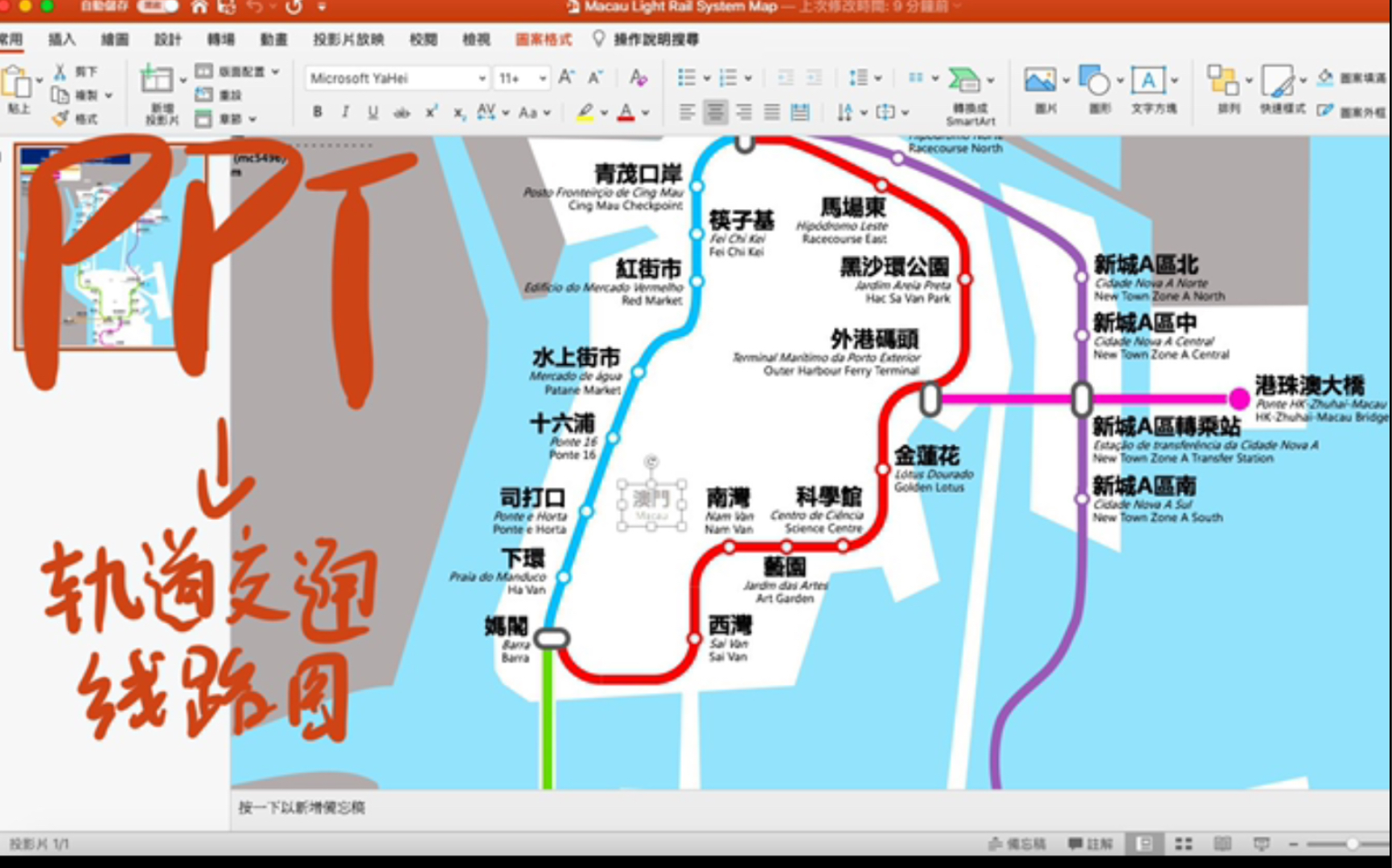Click the Clear Formatting icon

[x=639, y=77]
